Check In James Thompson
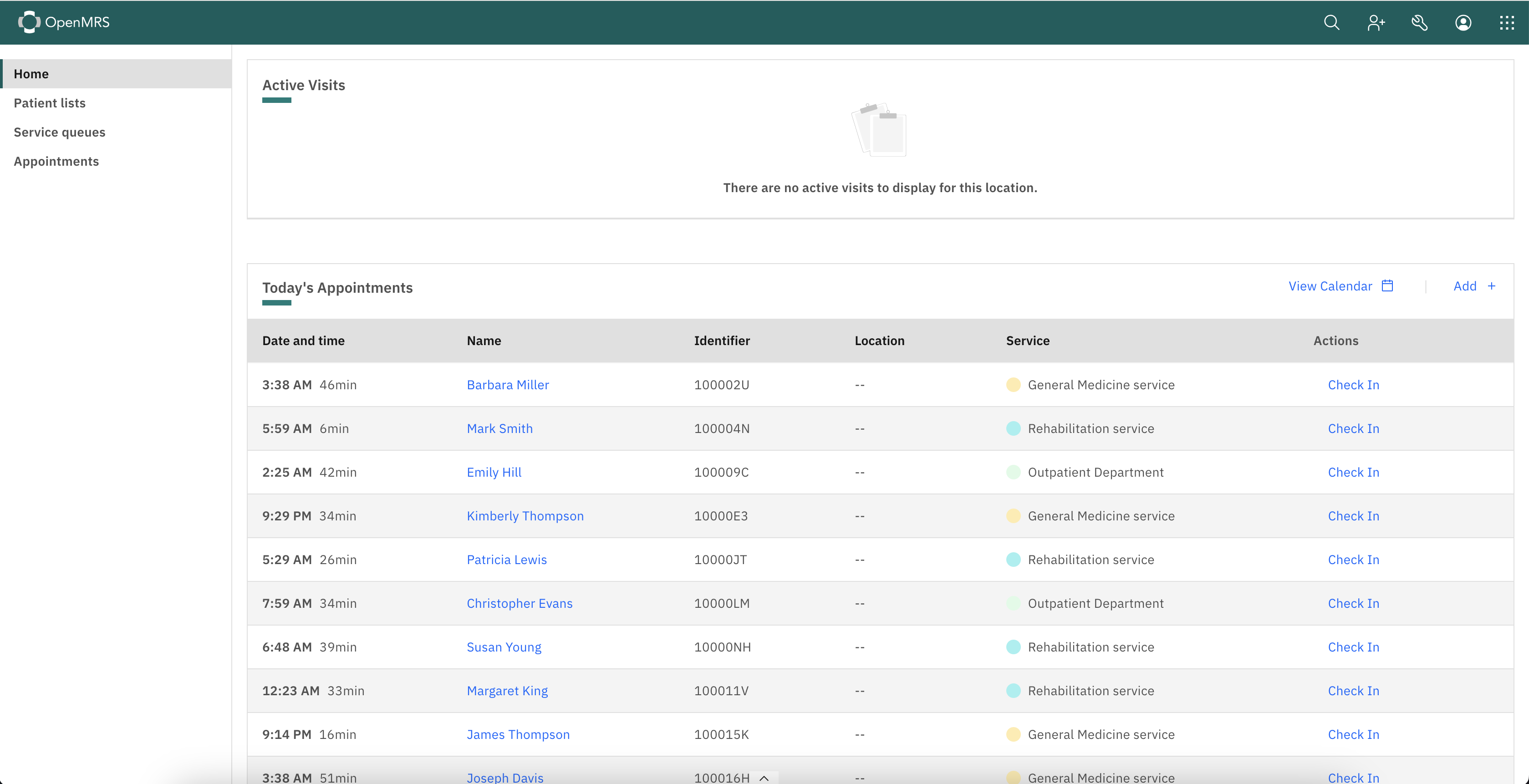The width and height of the screenshot is (1529, 784). point(1353,734)
